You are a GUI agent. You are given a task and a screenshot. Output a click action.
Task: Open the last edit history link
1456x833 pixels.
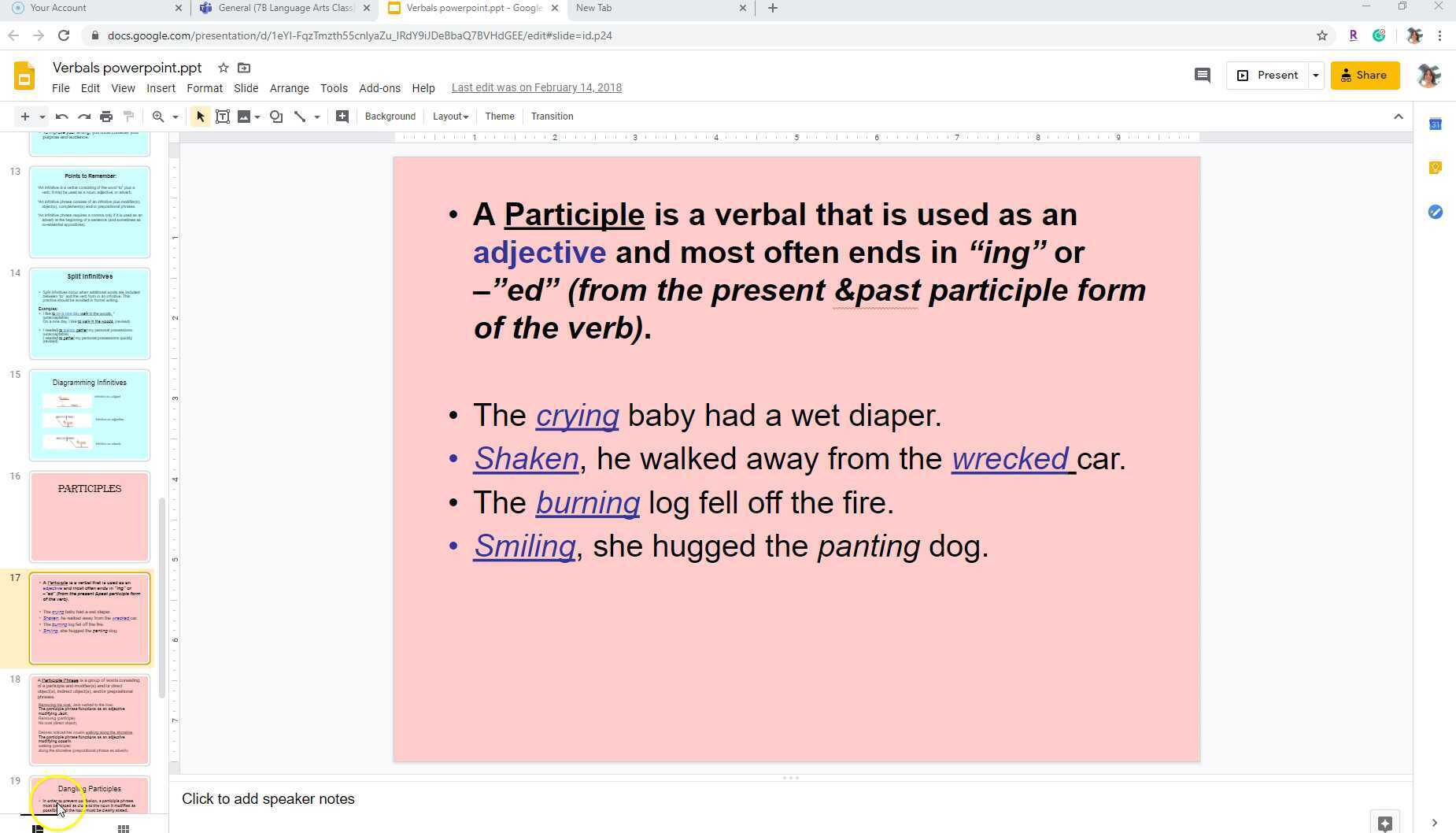point(536,87)
